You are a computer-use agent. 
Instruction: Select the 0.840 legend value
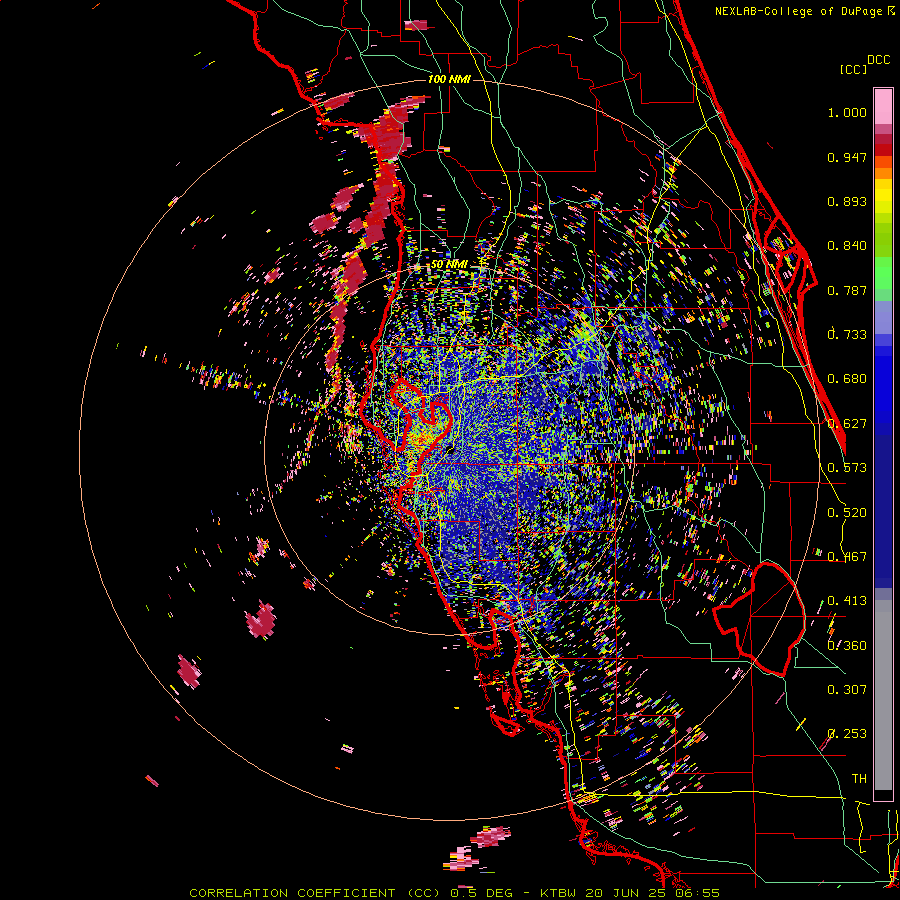coord(847,246)
